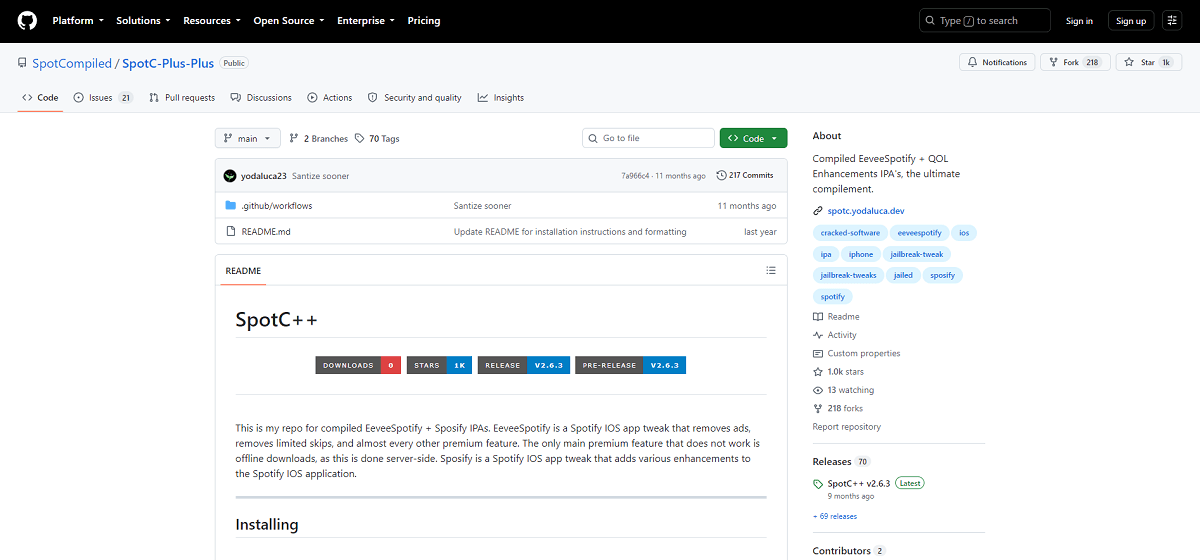1200x560 pixels.
Task: Select the eeveespotify topic tag
Action: tap(918, 232)
